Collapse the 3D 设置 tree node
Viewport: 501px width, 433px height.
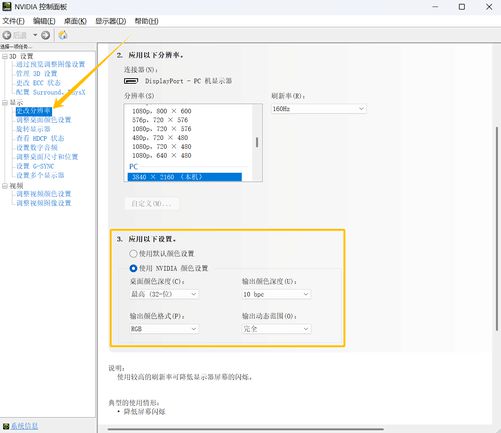click(x=5, y=56)
